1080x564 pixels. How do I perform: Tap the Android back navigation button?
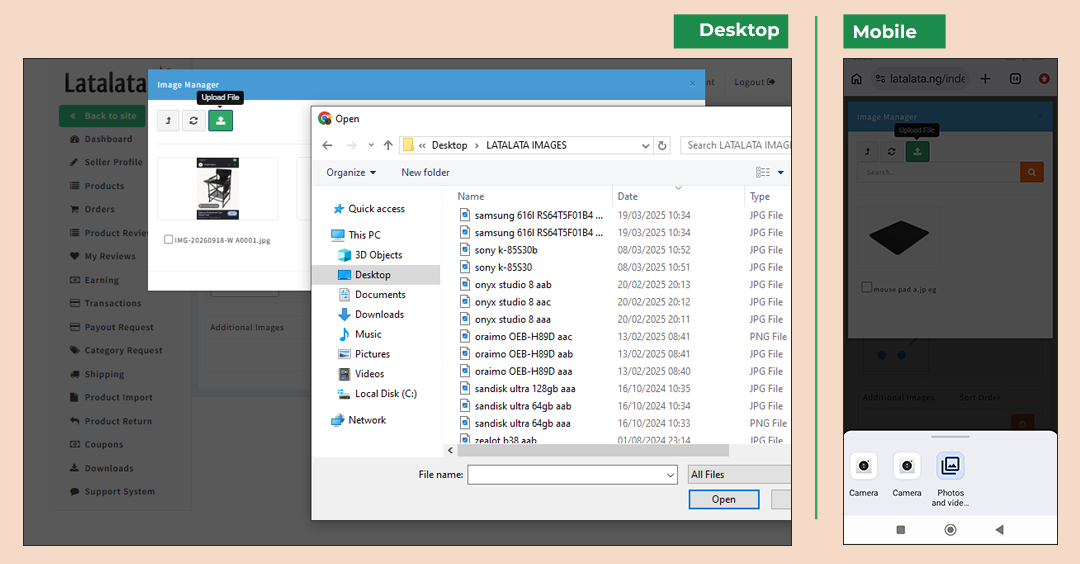point(999,530)
